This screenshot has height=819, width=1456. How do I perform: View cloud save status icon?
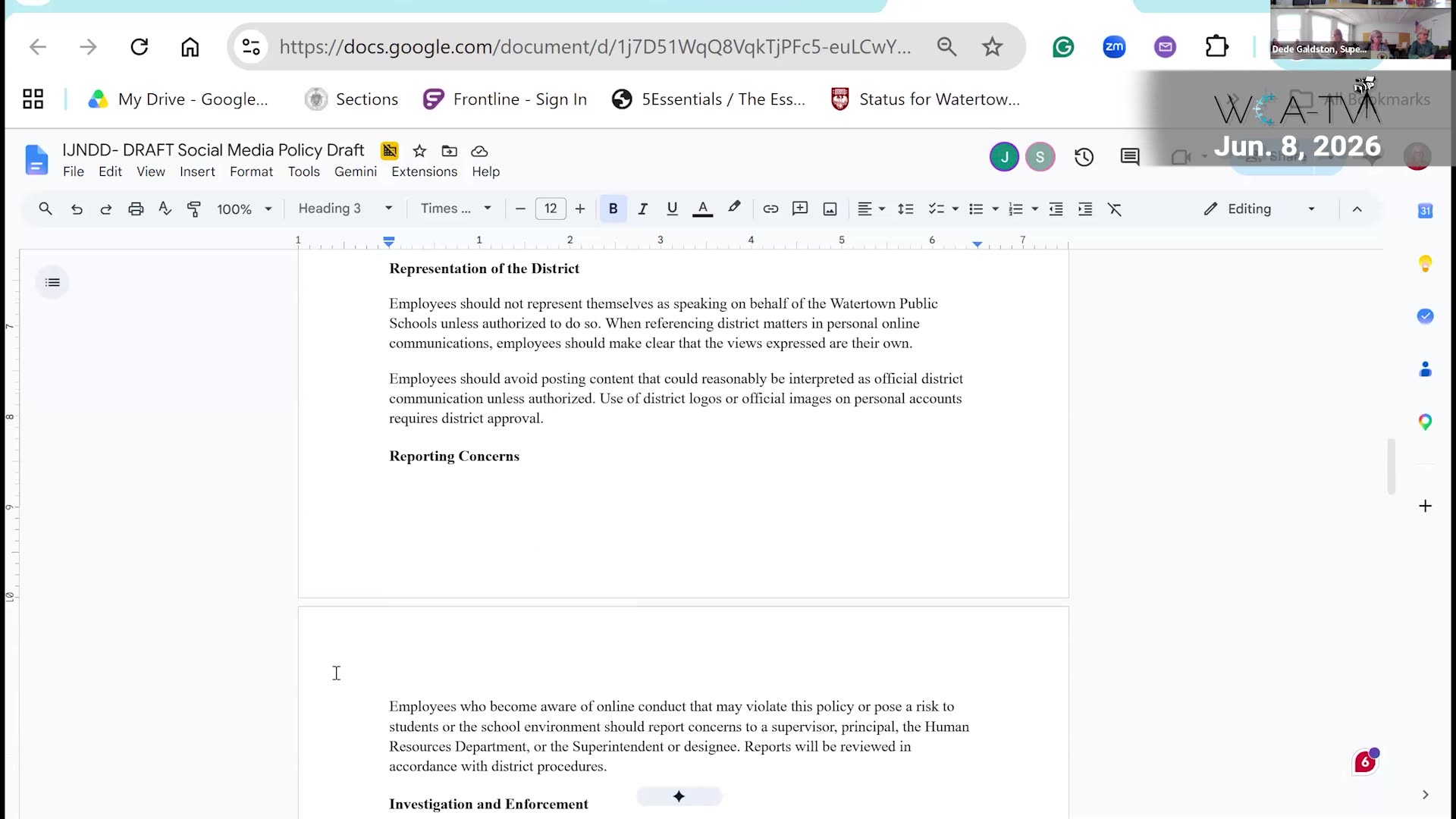pos(479,151)
